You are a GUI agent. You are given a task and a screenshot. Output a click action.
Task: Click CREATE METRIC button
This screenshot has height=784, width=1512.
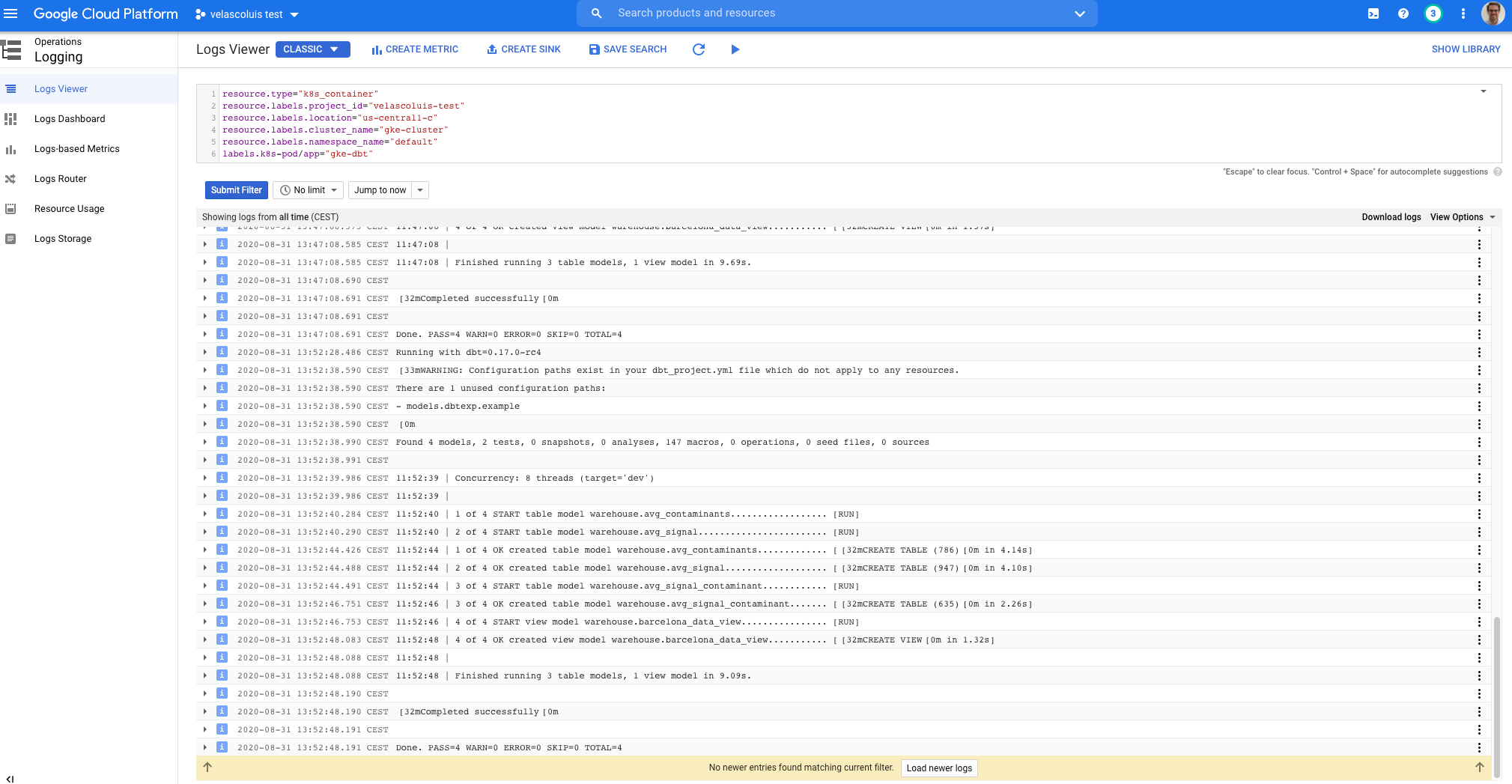(x=415, y=49)
